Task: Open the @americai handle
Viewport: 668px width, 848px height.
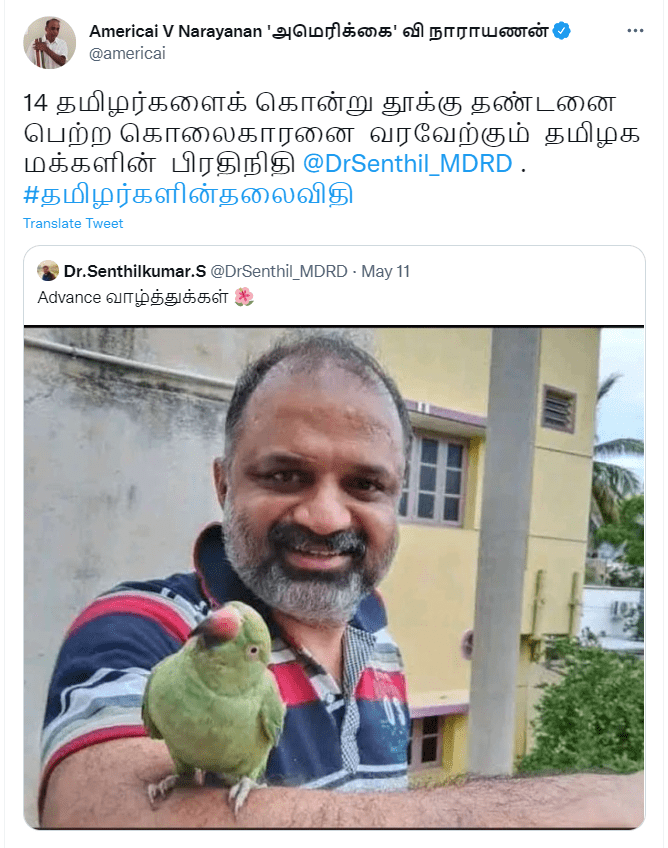Action: coord(127,54)
